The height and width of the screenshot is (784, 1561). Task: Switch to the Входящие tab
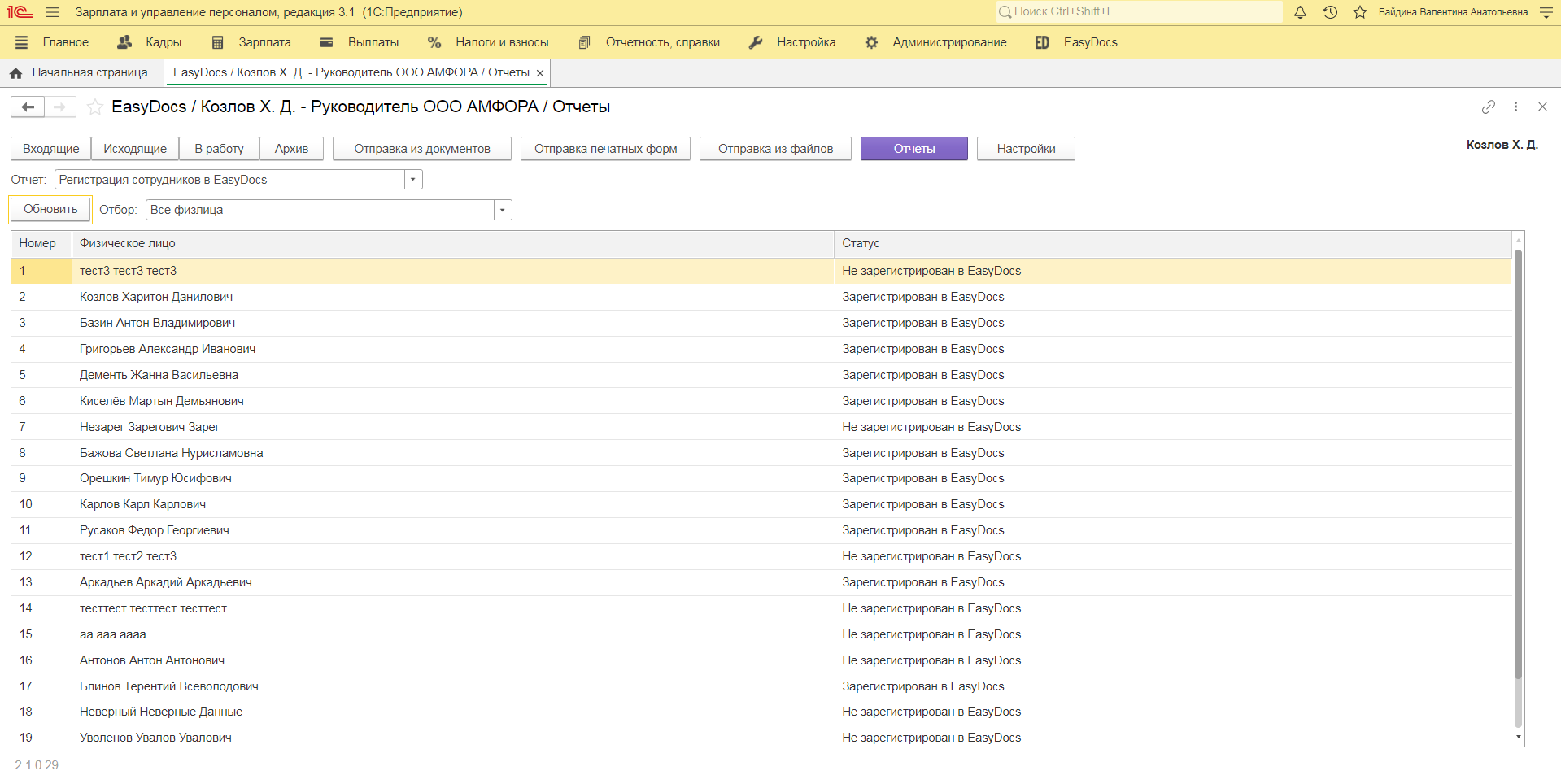click(50, 149)
